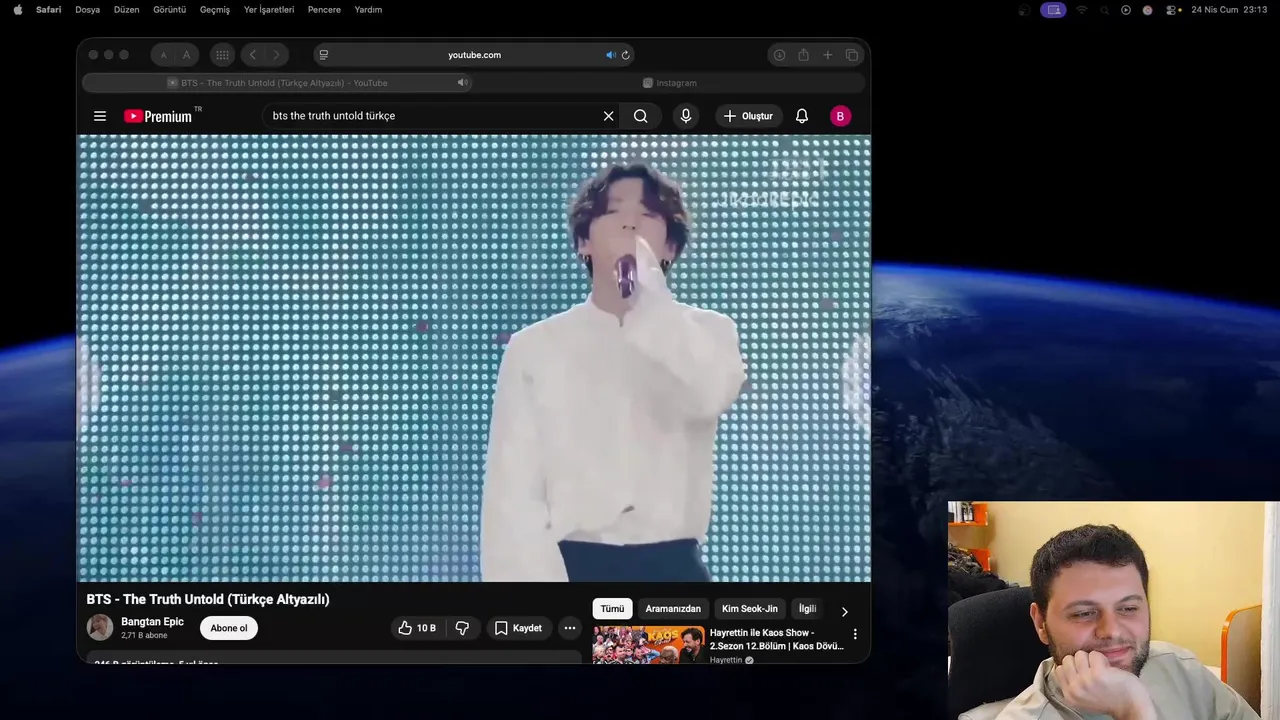Screen dimensions: 1280x720
Task: Open YouTube notifications bell
Action: click(802, 116)
